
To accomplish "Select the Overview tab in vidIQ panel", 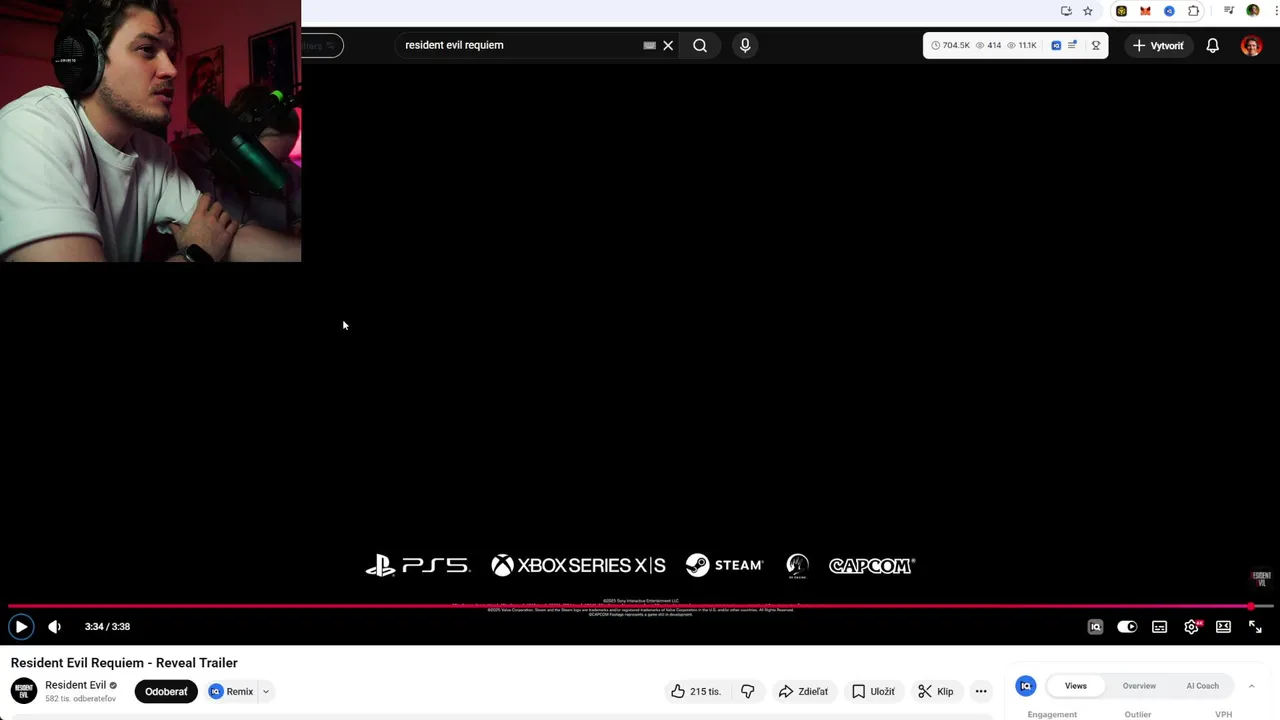I will (x=1139, y=686).
